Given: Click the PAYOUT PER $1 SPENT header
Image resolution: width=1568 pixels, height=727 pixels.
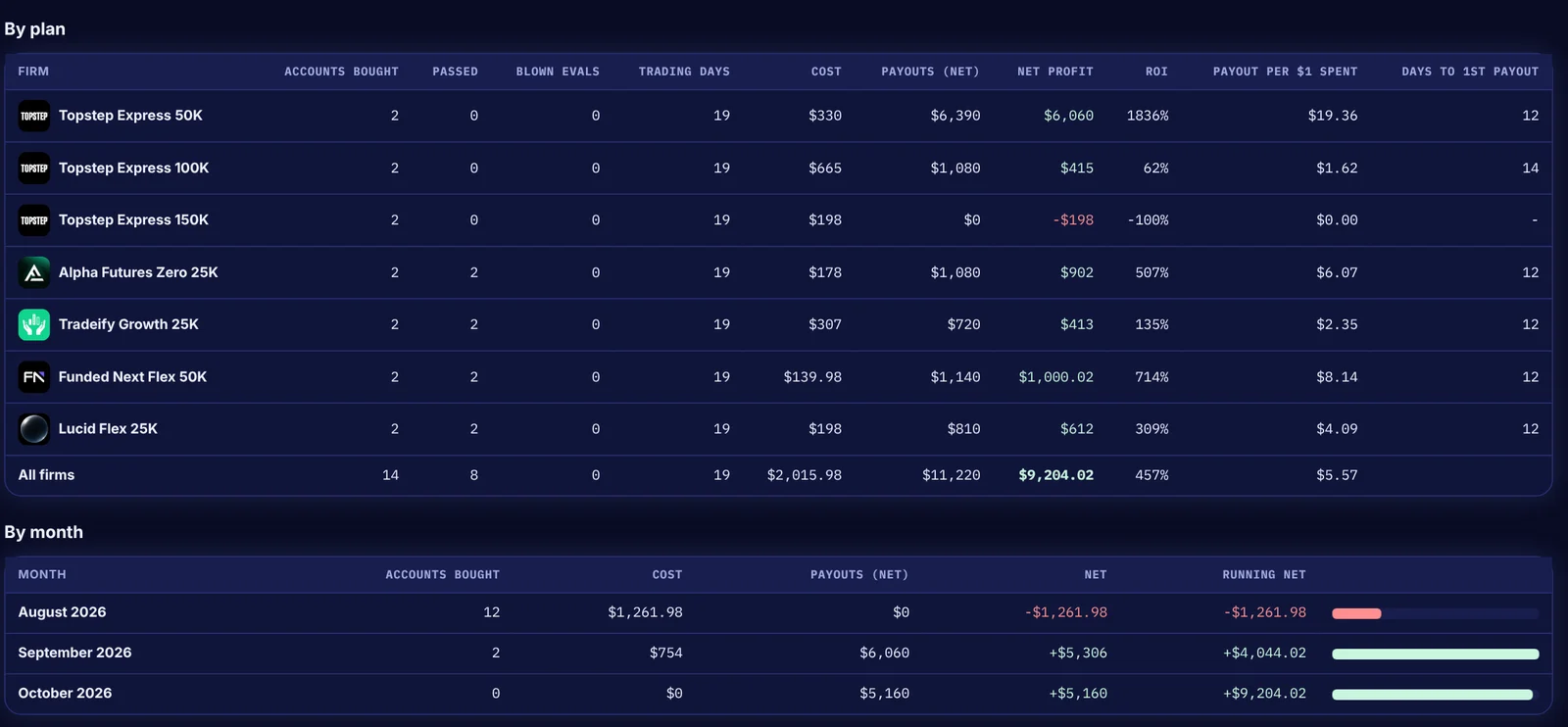Looking at the screenshot, I should 1285,72.
